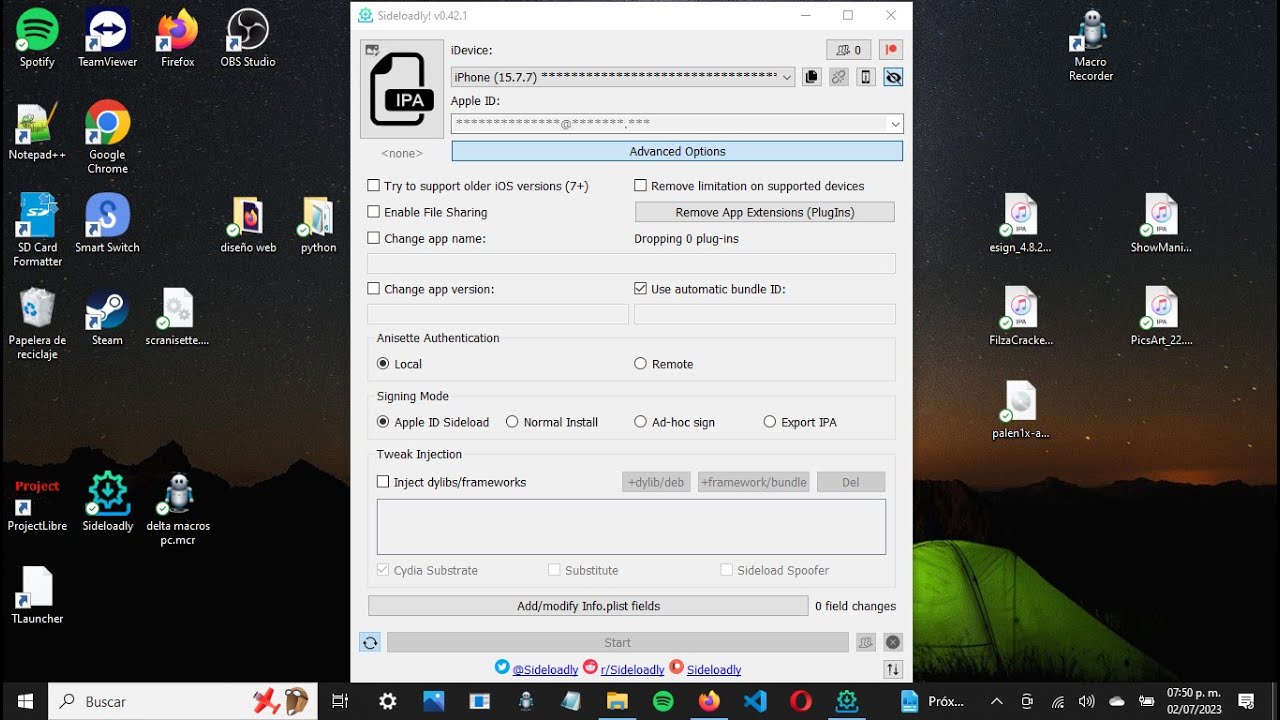This screenshot has height=720, width=1280.
Task: Tick the Change app name checkbox
Action: [x=373, y=238]
